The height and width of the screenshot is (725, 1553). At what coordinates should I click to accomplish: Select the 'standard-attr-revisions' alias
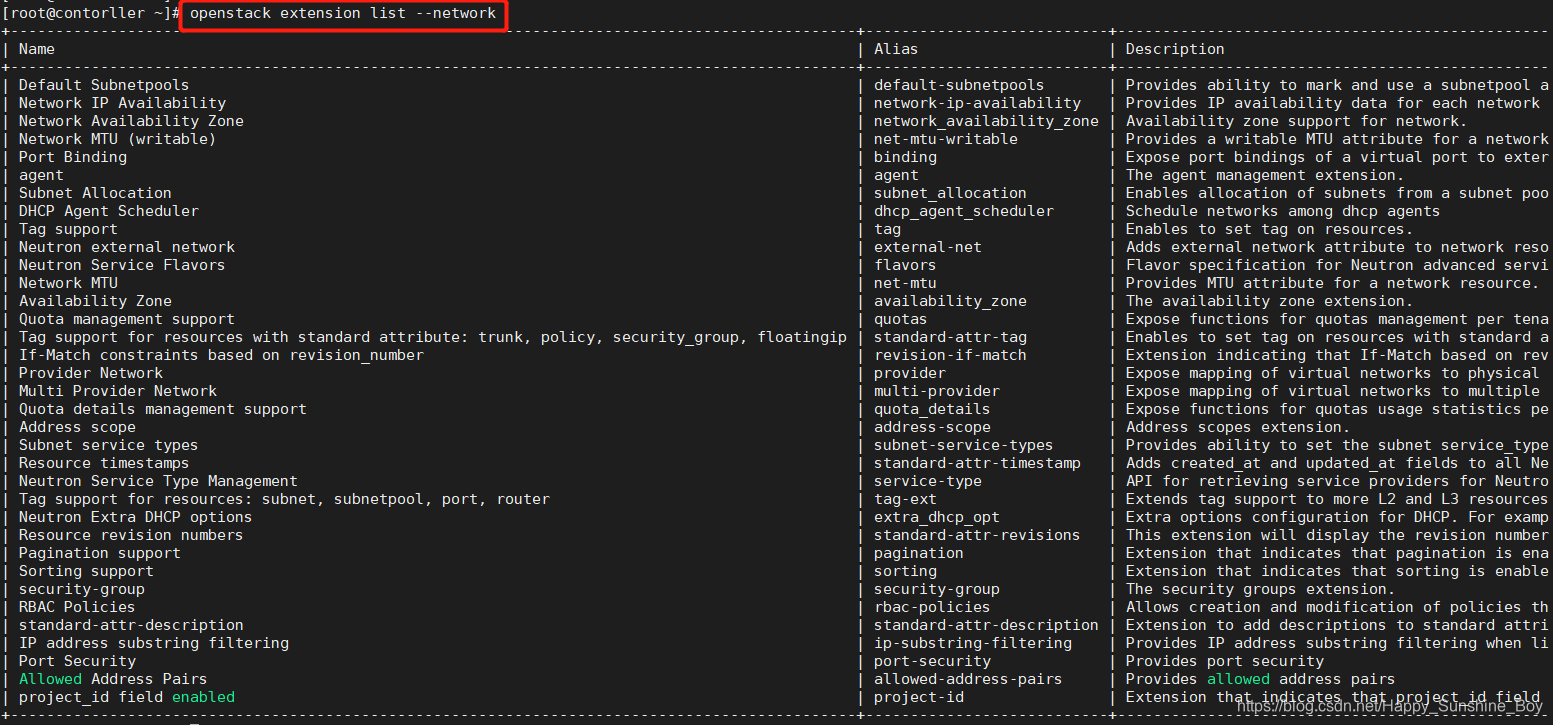pos(977,535)
